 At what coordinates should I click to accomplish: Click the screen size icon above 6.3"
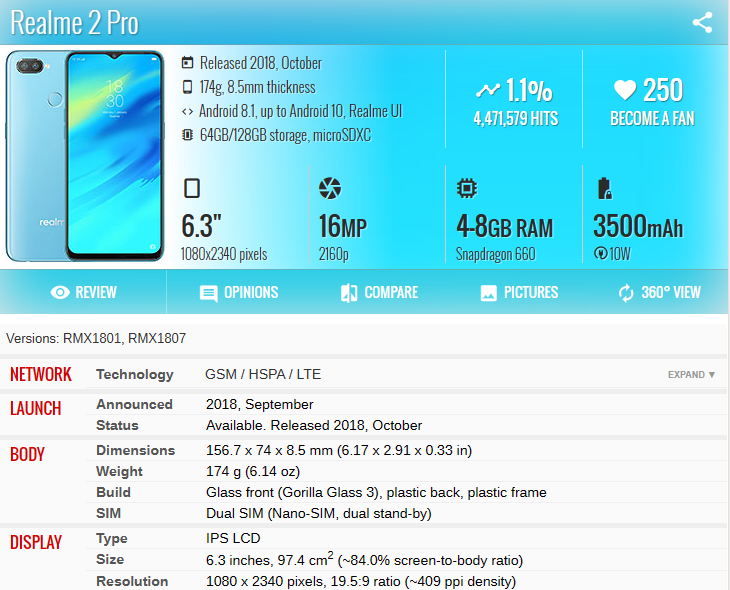(192, 188)
